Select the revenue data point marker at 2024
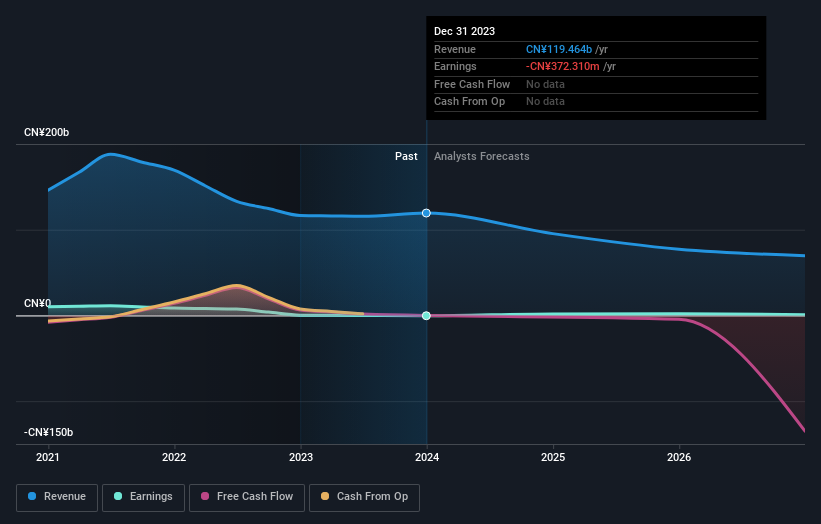821x524 pixels. [426, 213]
